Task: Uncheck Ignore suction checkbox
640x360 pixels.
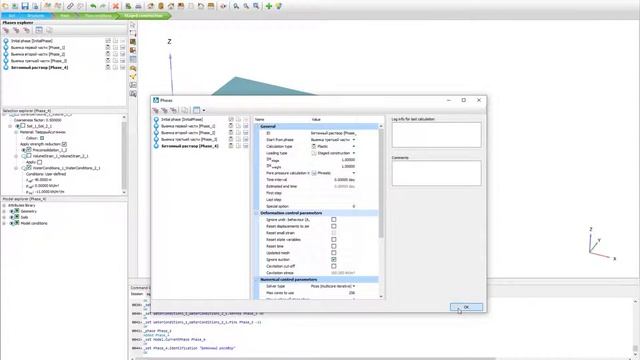Action: [x=333, y=259]
